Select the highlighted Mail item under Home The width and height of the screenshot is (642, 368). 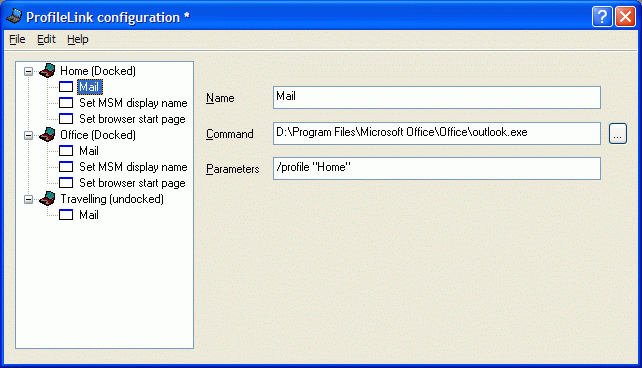[x=89, y=87]
